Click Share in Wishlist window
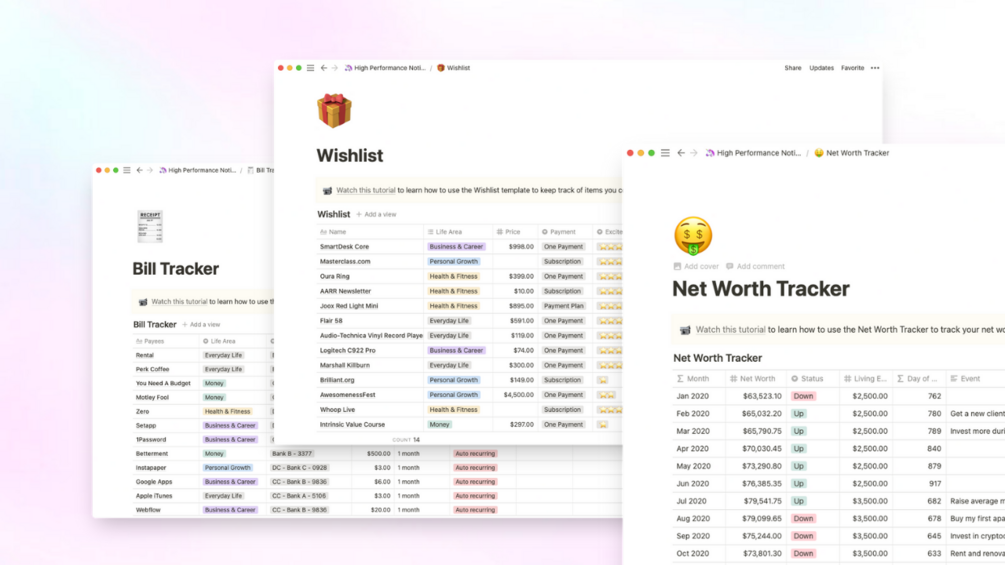This screenshot has height=565, width=1005. pos(793,68)
